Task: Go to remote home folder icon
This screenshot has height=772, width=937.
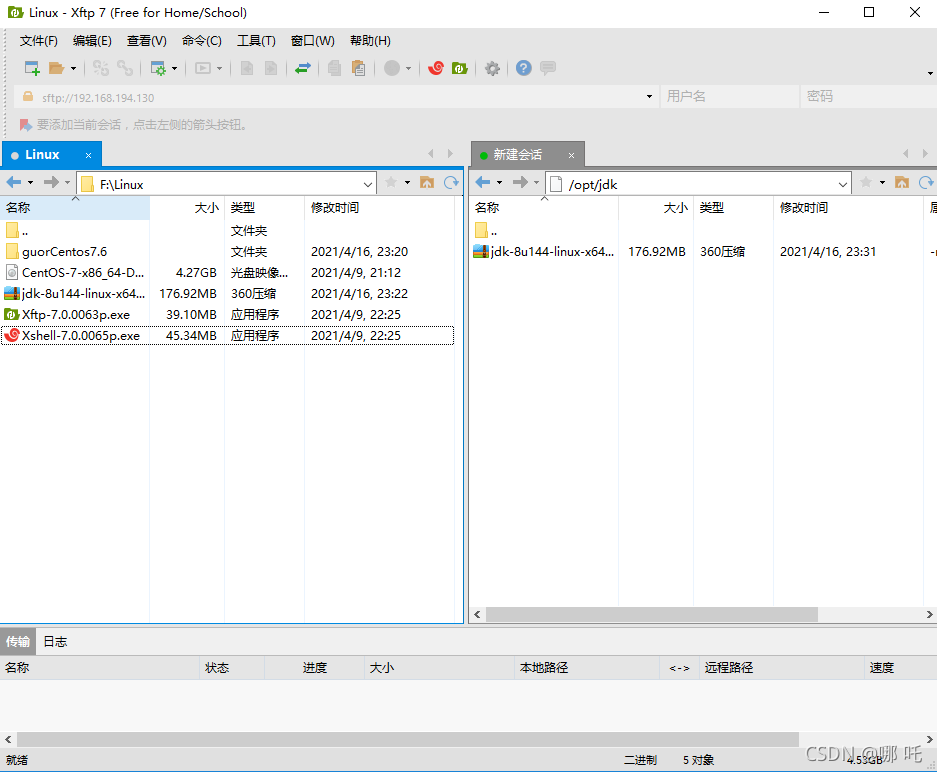Action: (x=902, y=182)
